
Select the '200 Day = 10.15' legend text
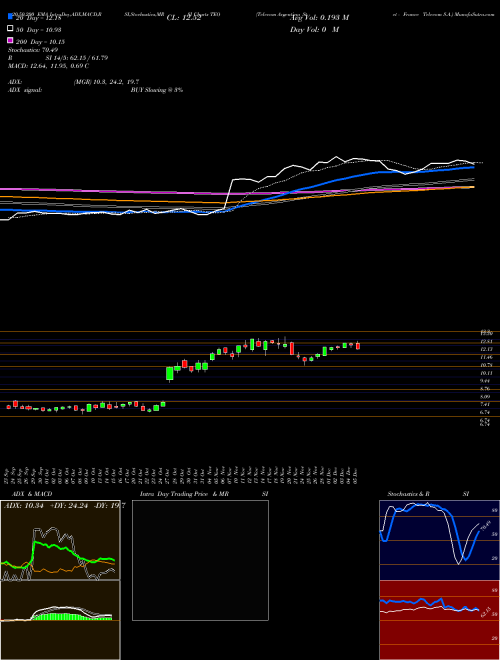pyautogui.click(x=40, y=42)
